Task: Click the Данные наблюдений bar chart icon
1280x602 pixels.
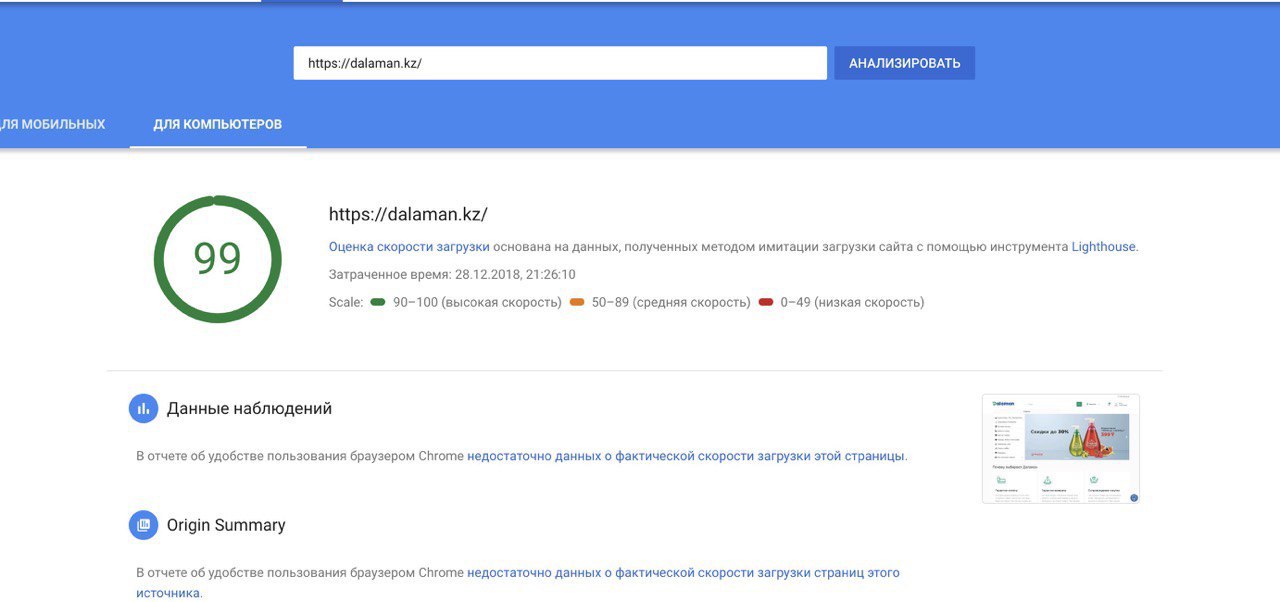Action: click(143, 408)
